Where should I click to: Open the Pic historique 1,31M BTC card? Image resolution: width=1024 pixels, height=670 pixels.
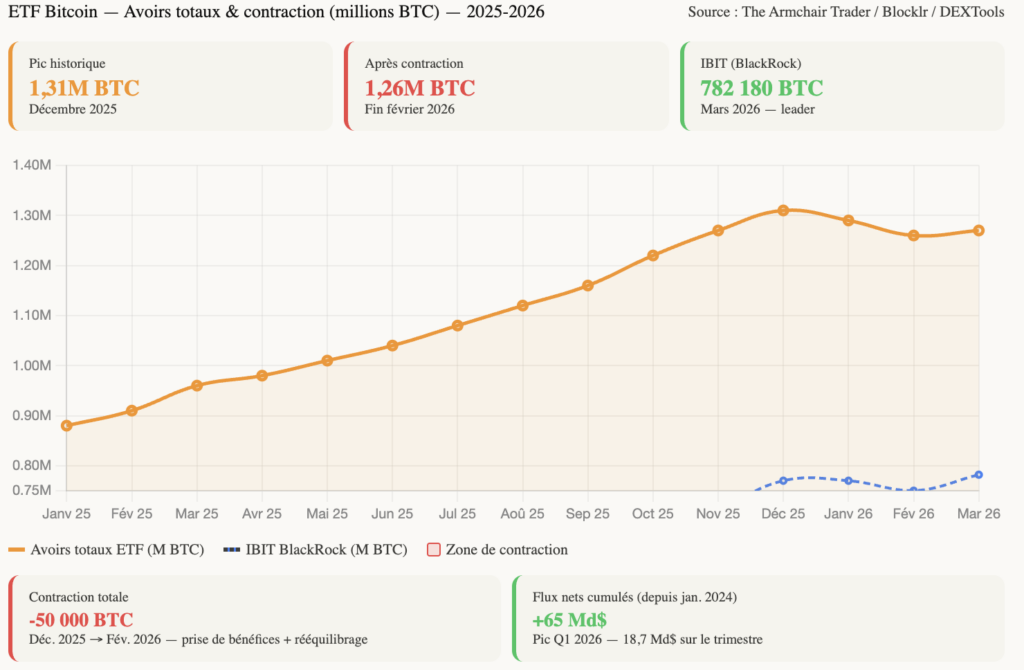pos(171,86)
